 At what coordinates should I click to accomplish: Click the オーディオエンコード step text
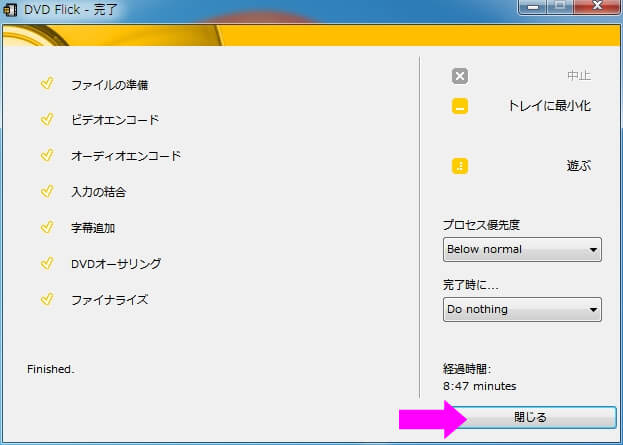coord(126,156)
